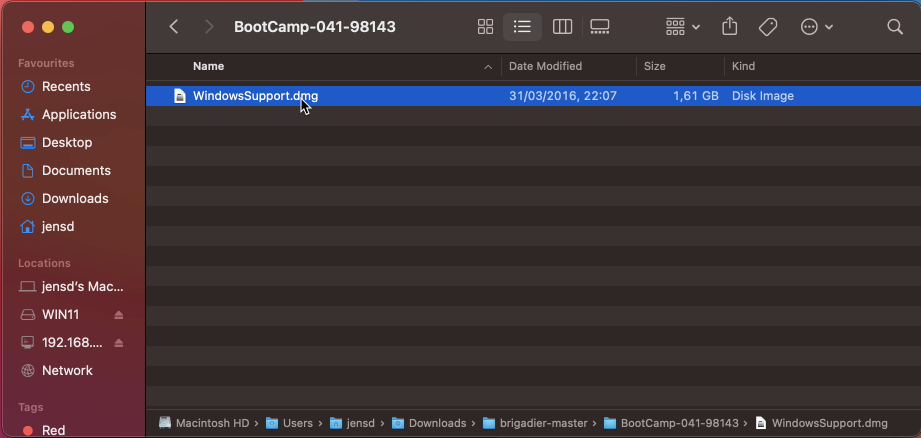Switch to column view
This screenshot has height=438, width=921.
click(562, 26)
